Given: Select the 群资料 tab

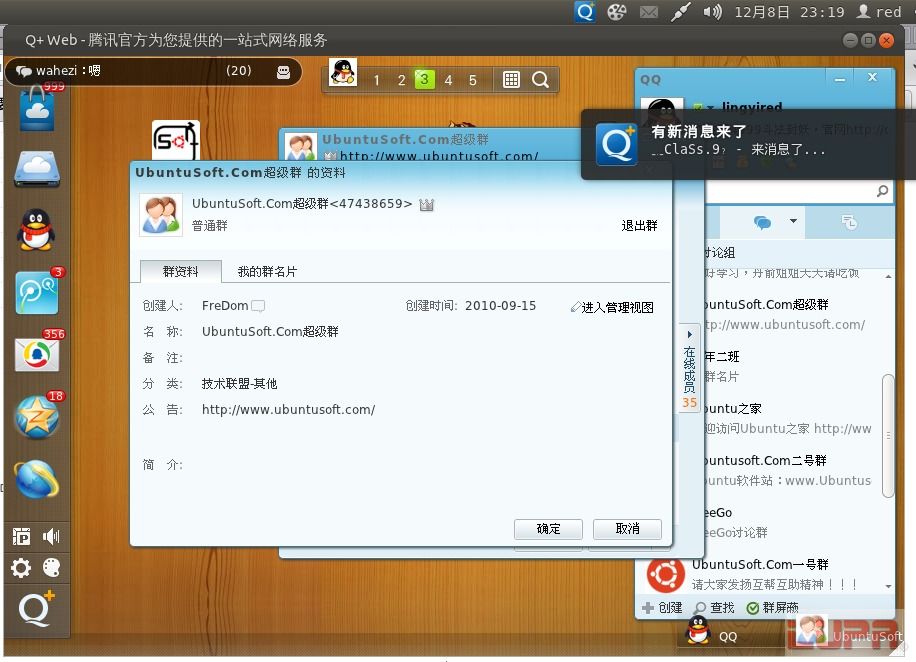Looking at the screenshot, I should click(x=180, y=271).
